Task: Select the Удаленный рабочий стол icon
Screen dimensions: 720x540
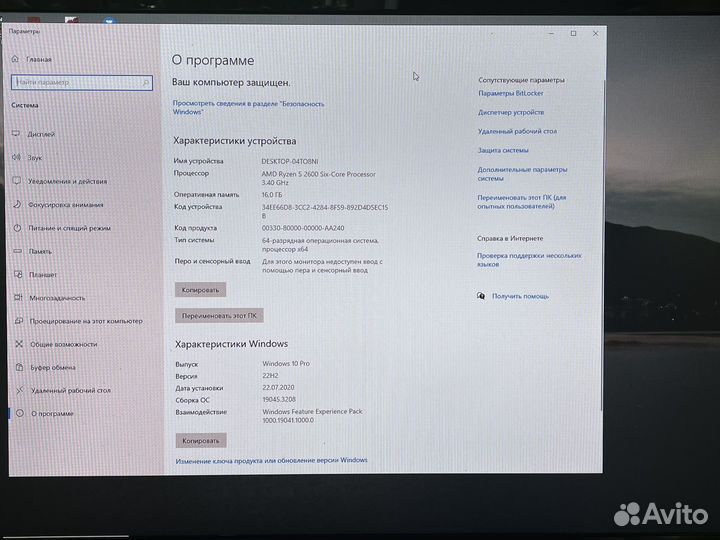Action: coord(20,390)
